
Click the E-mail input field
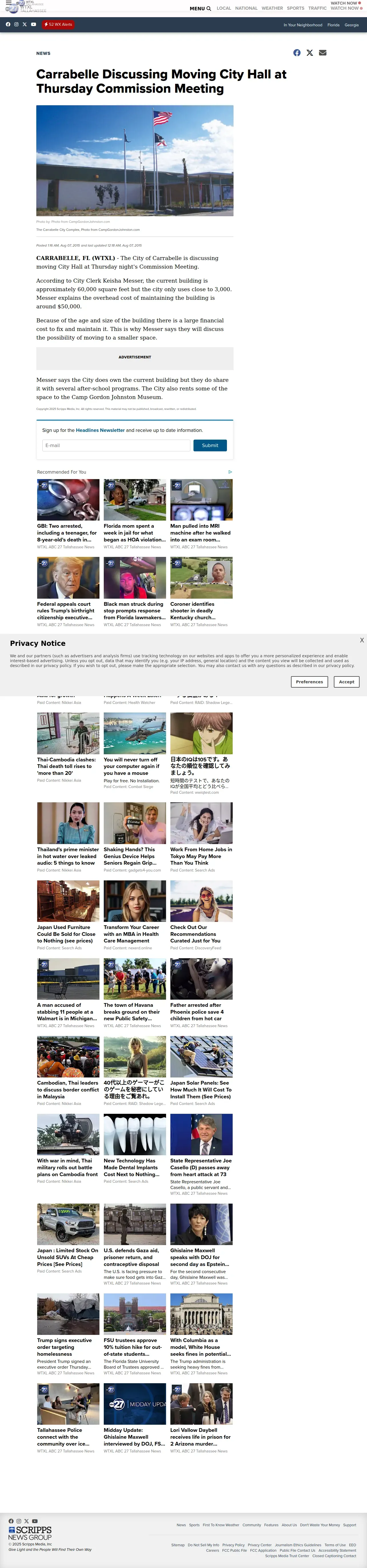point(116,446)
